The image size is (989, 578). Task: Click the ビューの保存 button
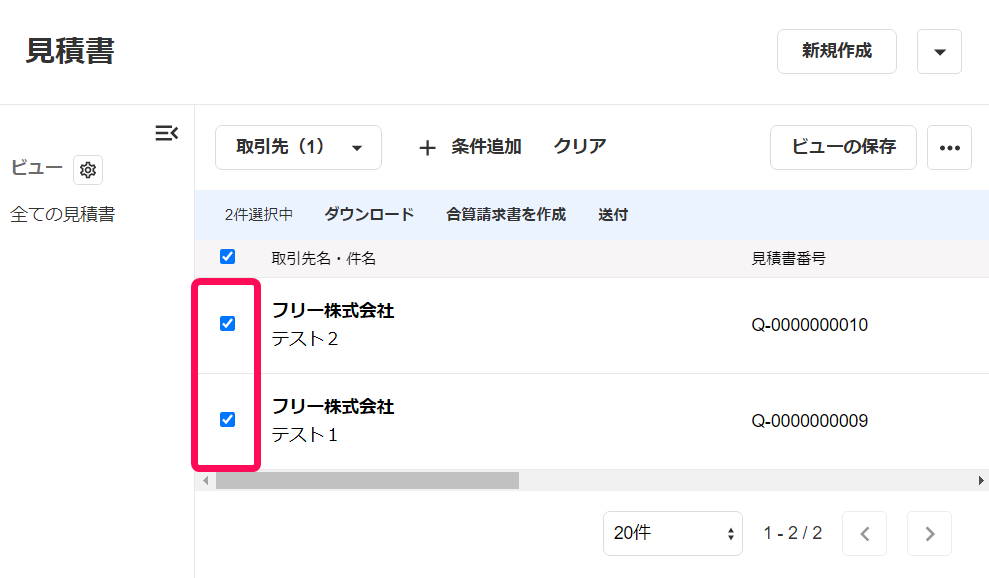point(843,148)
